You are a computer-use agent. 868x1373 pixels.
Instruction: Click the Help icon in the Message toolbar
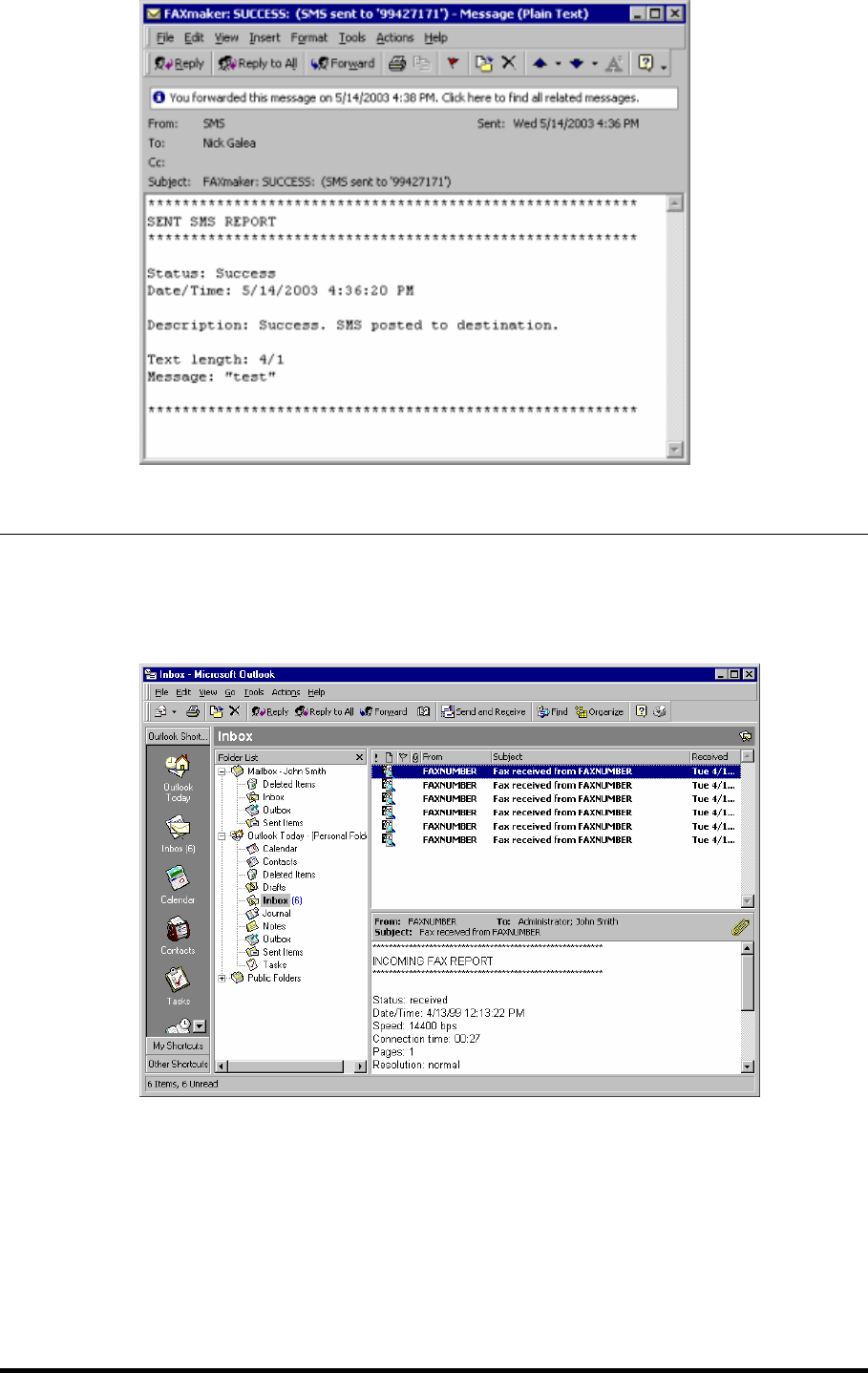click(646, 63)
